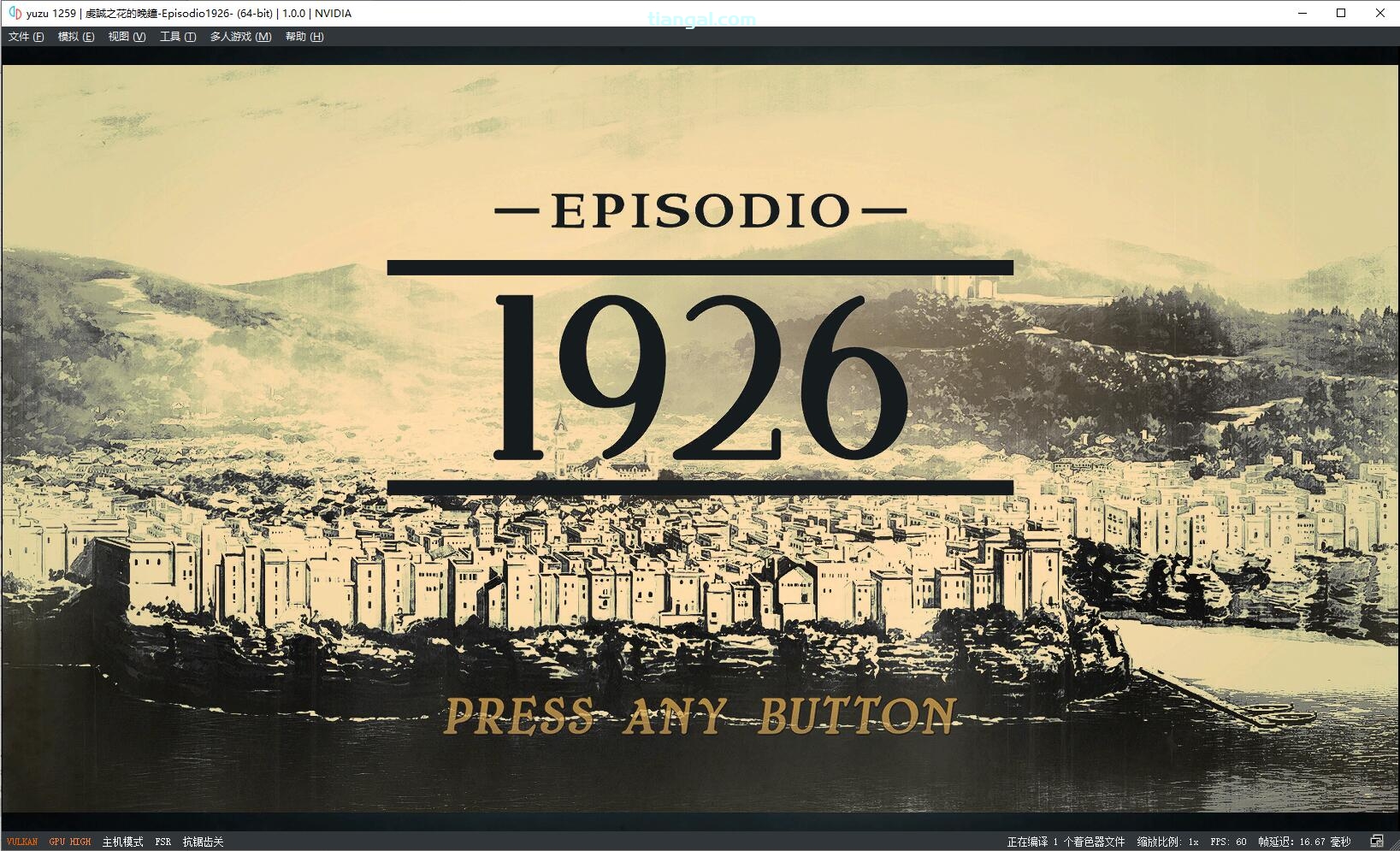Close the yuzu window
The image size is (1400, 851).
1379,13
